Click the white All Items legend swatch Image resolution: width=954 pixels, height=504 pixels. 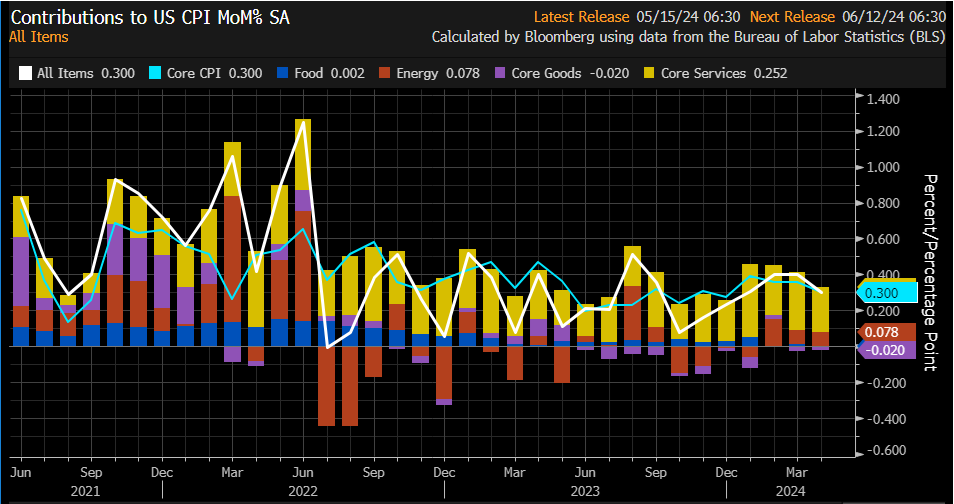tap(27, 73)
